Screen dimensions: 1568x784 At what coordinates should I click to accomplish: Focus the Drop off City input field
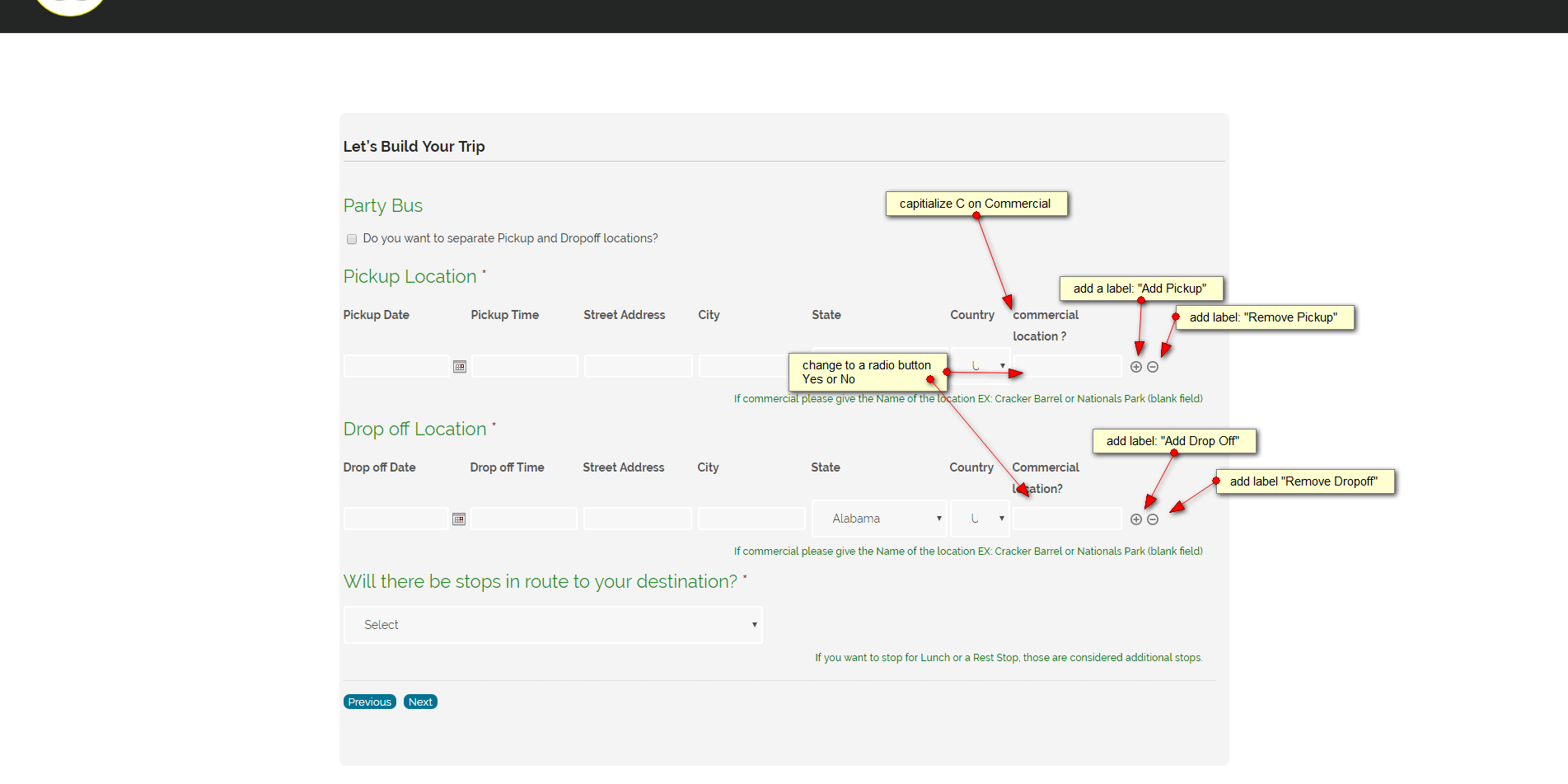tap(751, 519)
